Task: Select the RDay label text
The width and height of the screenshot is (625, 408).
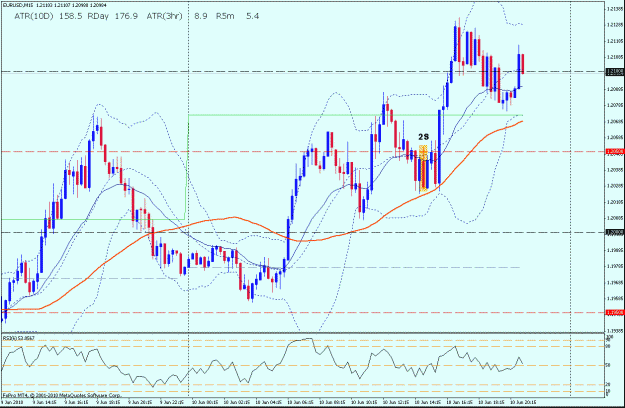Action: [x=98, y=16]
